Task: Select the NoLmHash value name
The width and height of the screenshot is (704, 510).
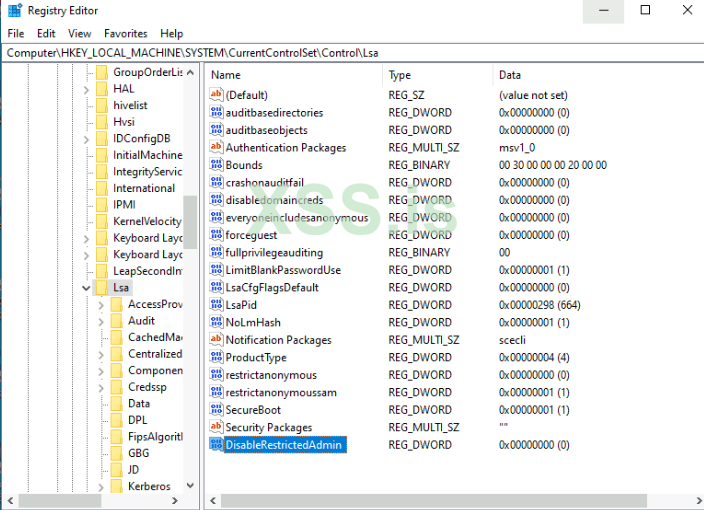Action: tap(253, 322)
